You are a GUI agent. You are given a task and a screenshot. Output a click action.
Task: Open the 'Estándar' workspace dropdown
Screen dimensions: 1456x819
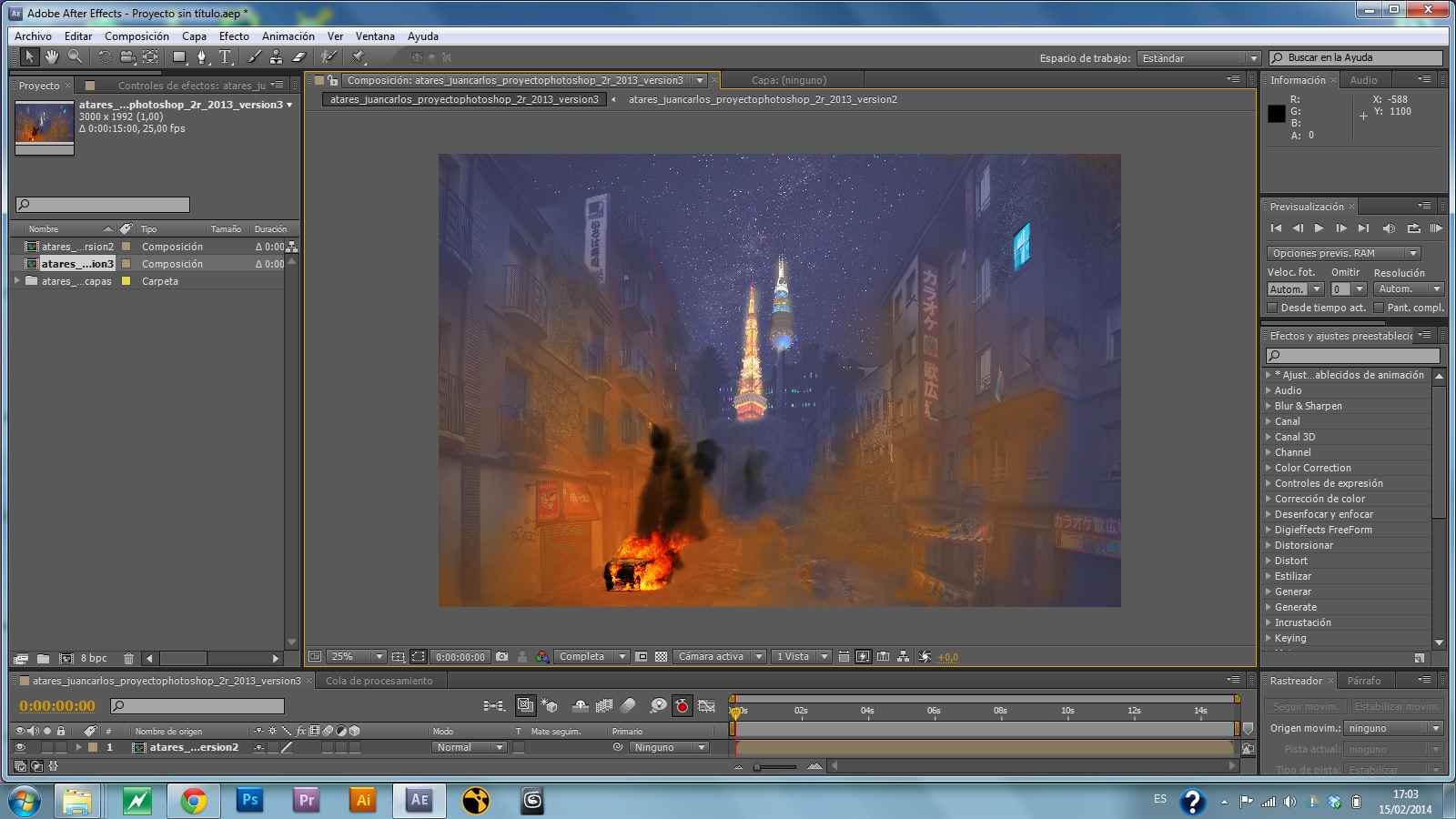tap(1198, 58)
